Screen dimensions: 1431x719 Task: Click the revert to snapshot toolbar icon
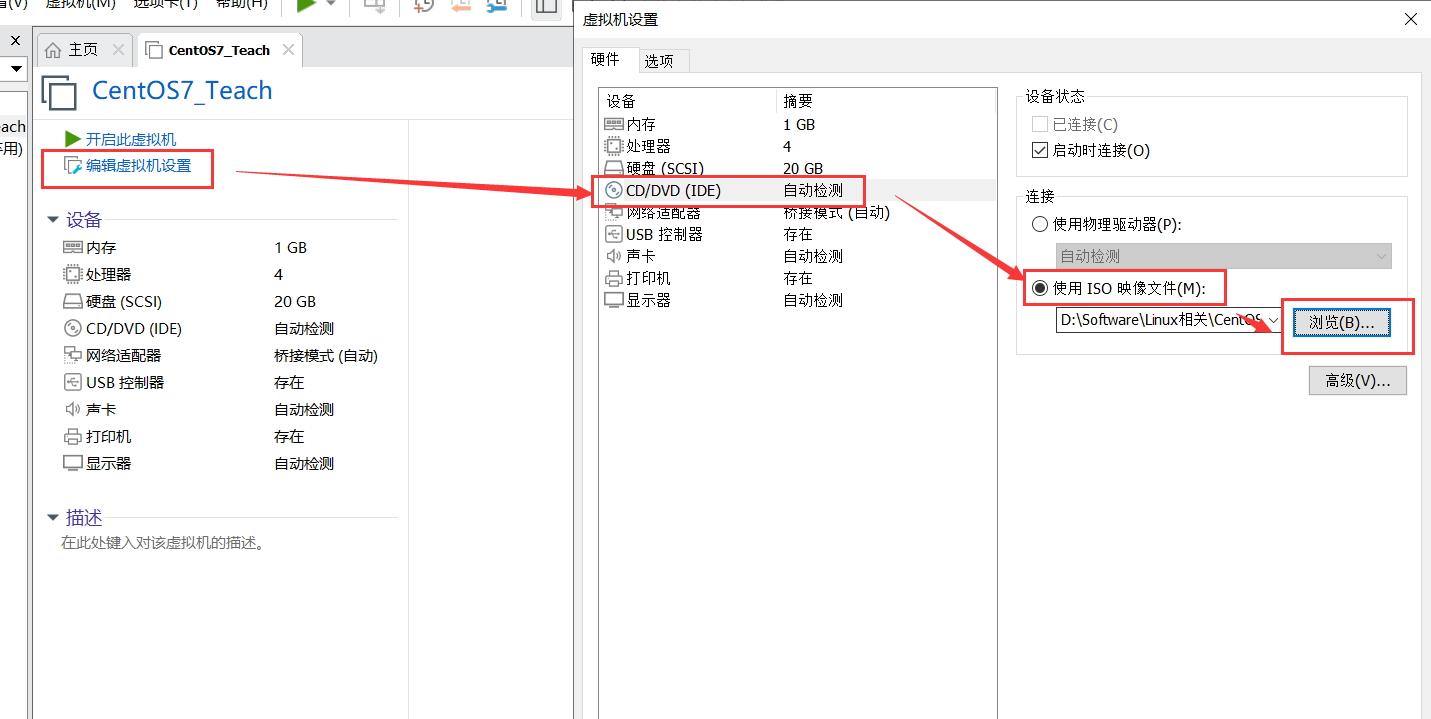pos(460,6)
